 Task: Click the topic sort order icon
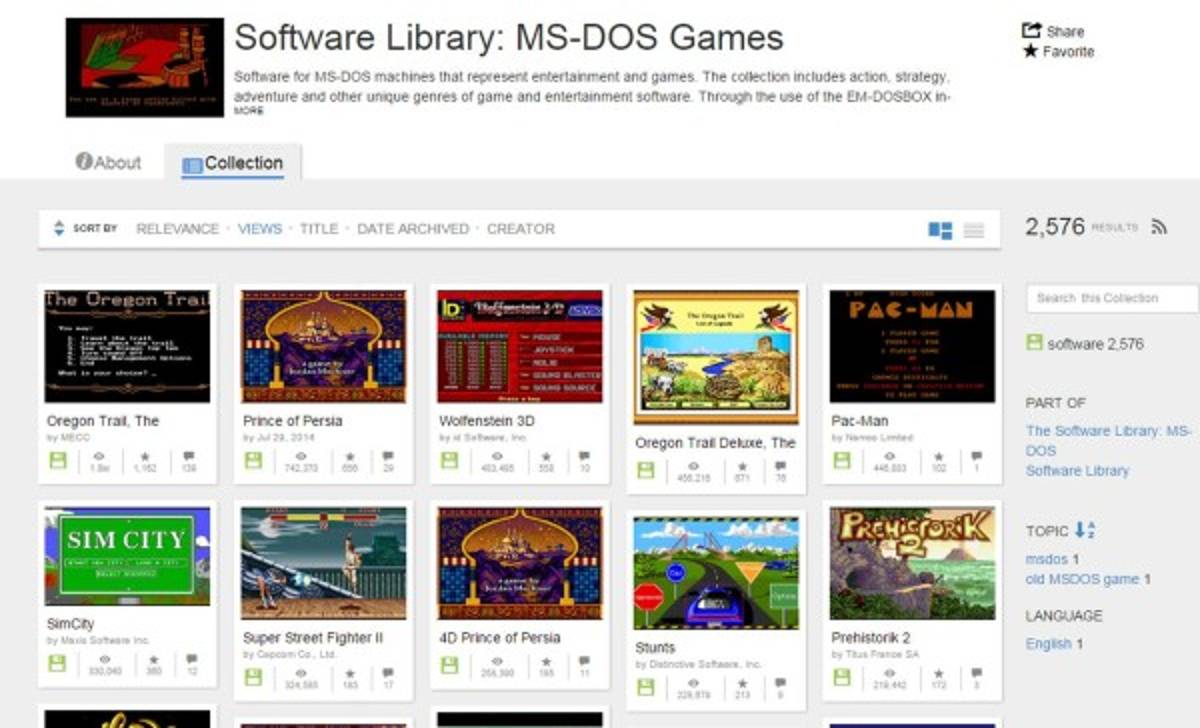click(x=1085, y=531)
